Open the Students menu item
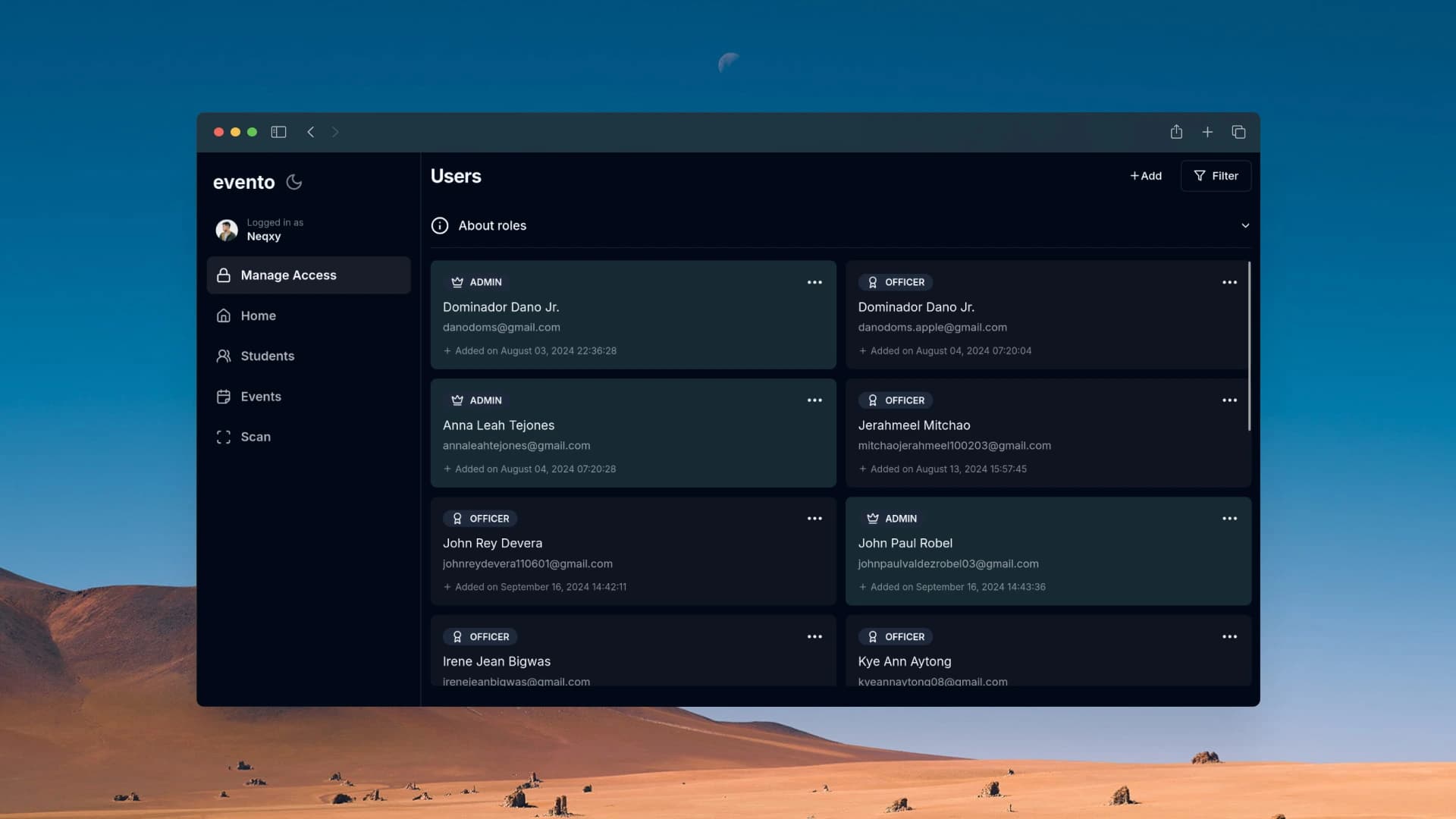The width and height of the screenshot is (1456, 819). (x=267, y=356)
